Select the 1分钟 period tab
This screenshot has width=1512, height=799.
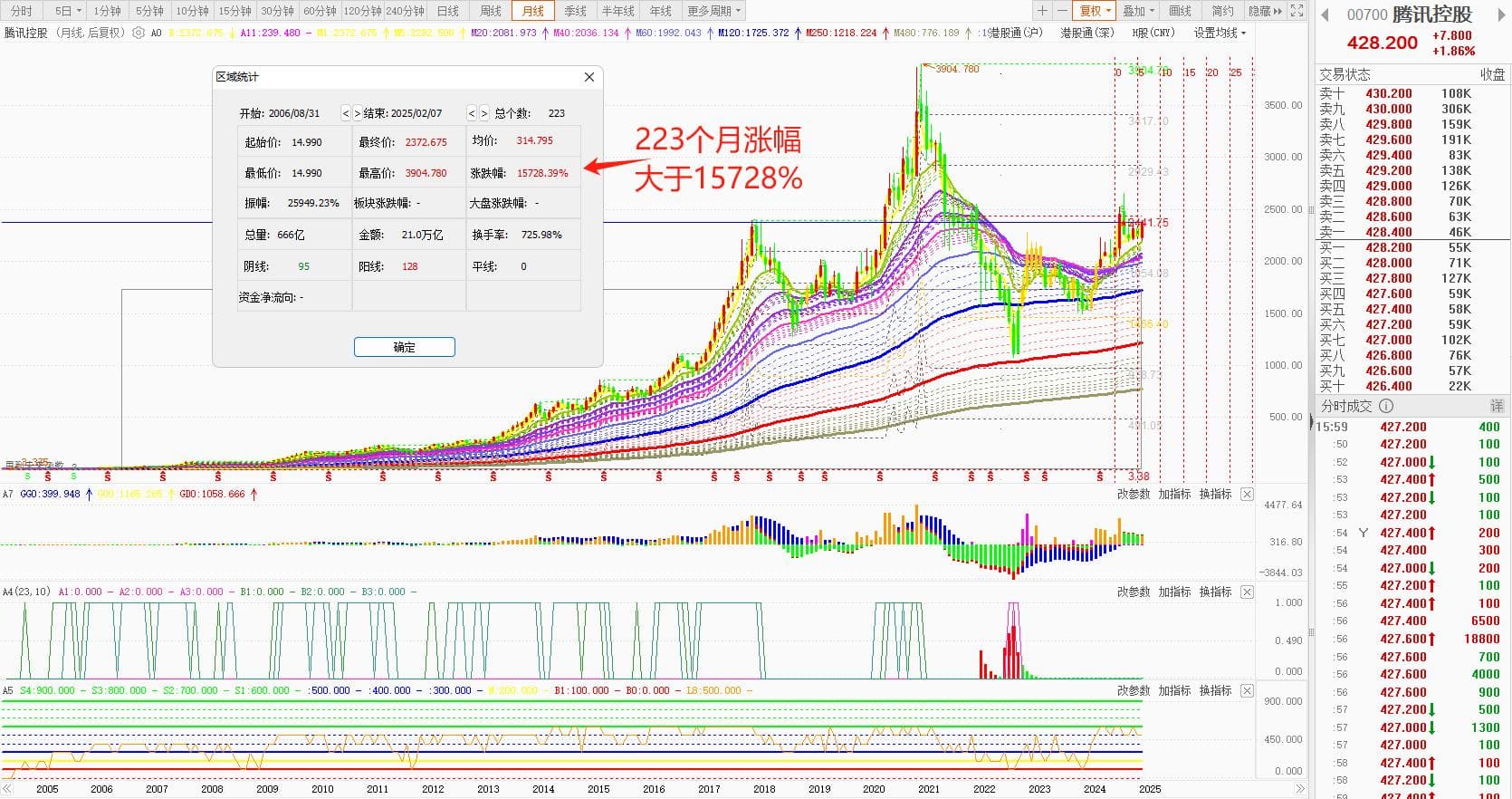point(107,11)
